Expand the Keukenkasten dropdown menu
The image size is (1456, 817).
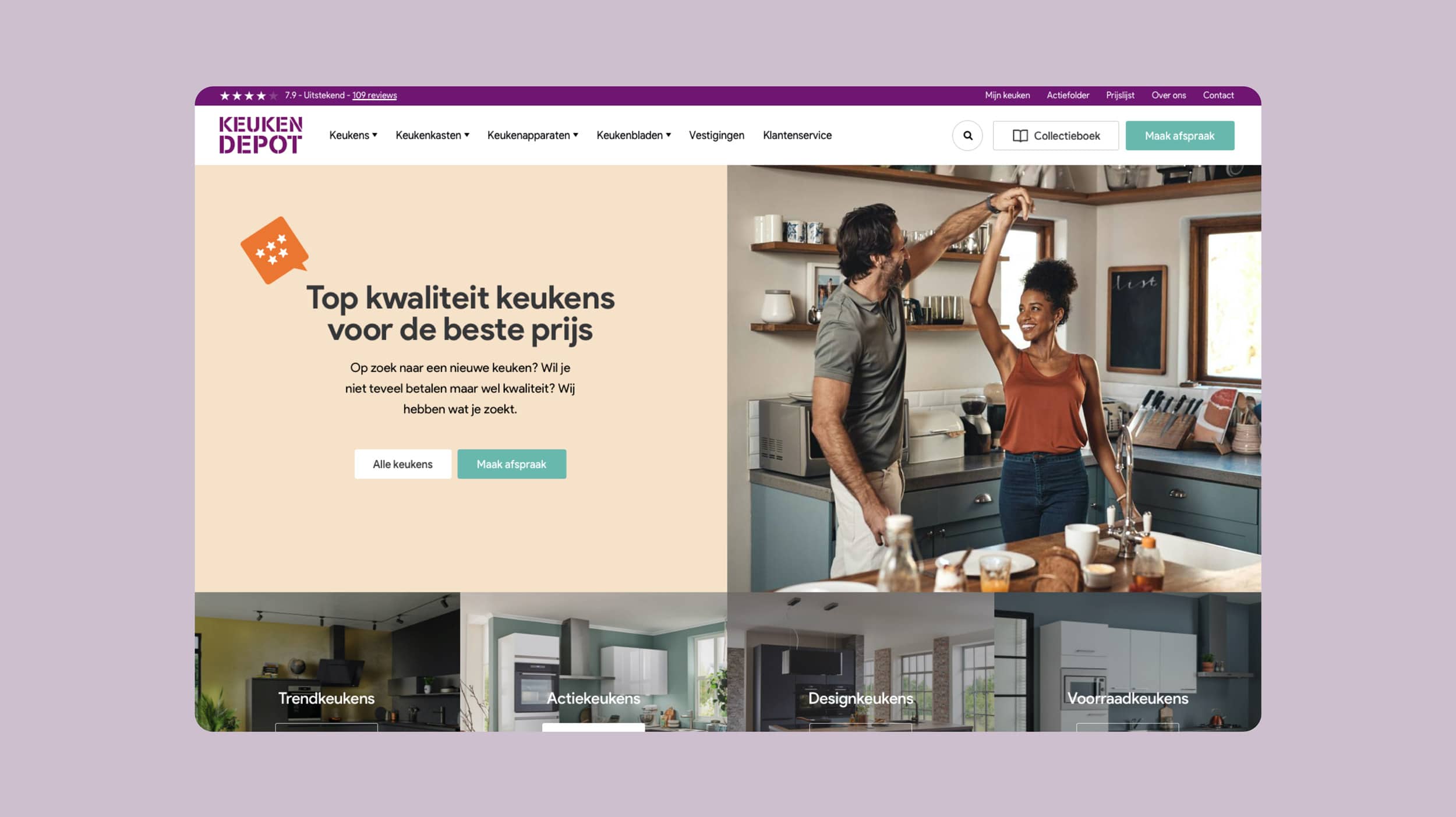(432, 135)
